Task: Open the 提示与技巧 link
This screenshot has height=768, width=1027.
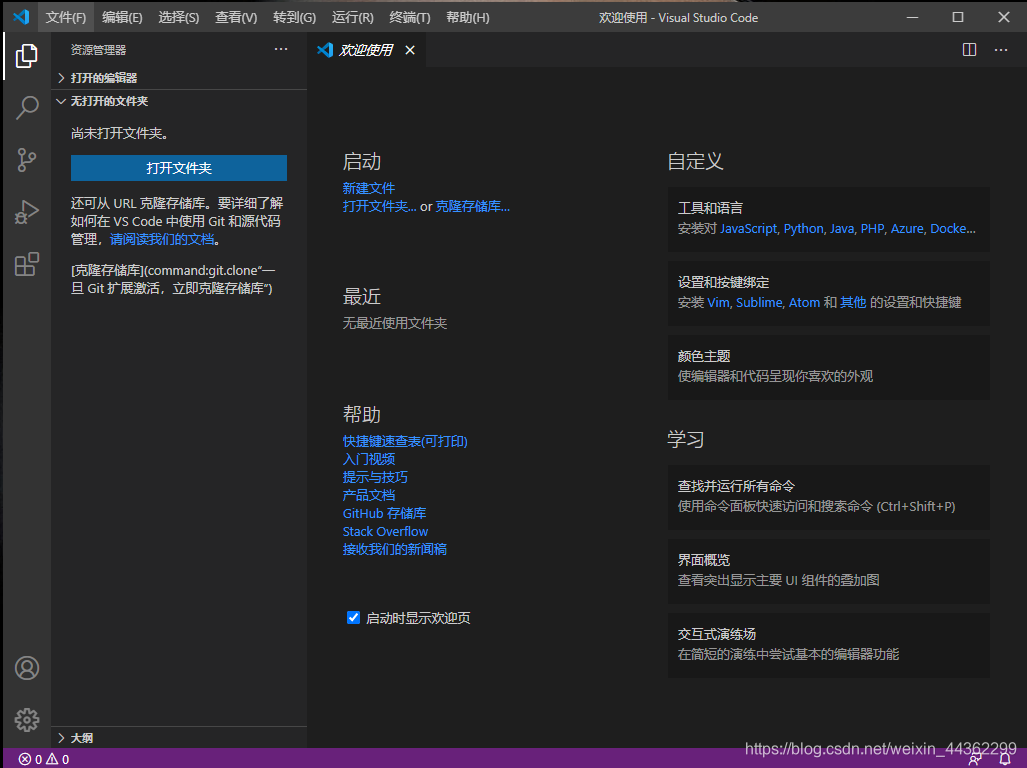Action: [x=375, y=477]
